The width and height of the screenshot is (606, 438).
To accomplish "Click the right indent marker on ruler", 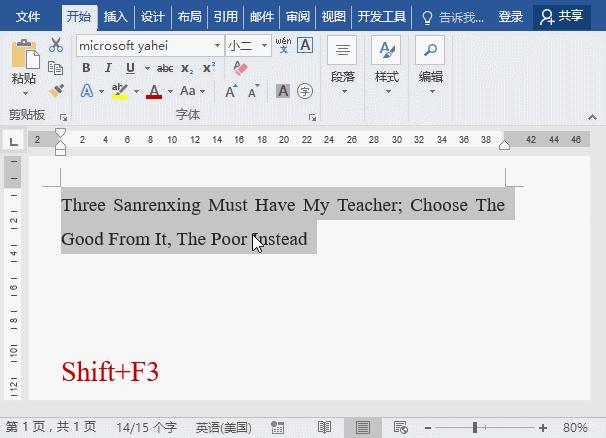I will (x=504, y=145).
